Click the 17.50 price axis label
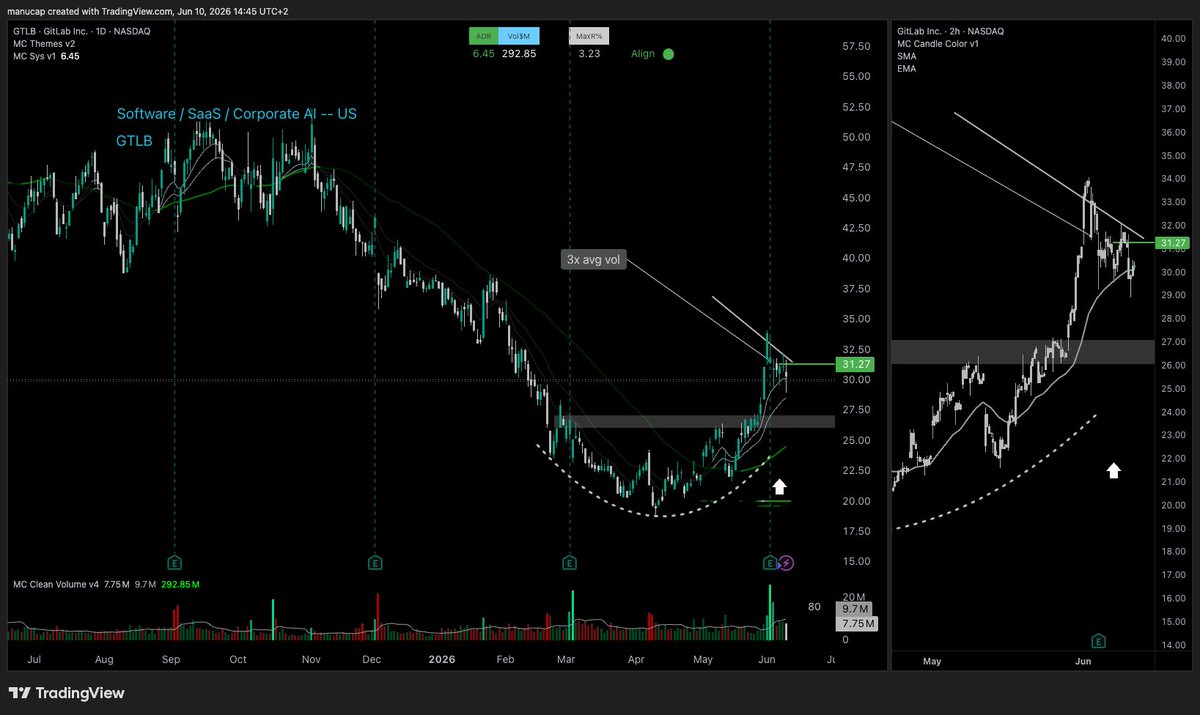Viewport: 1200px width, 715px height. 856,532
